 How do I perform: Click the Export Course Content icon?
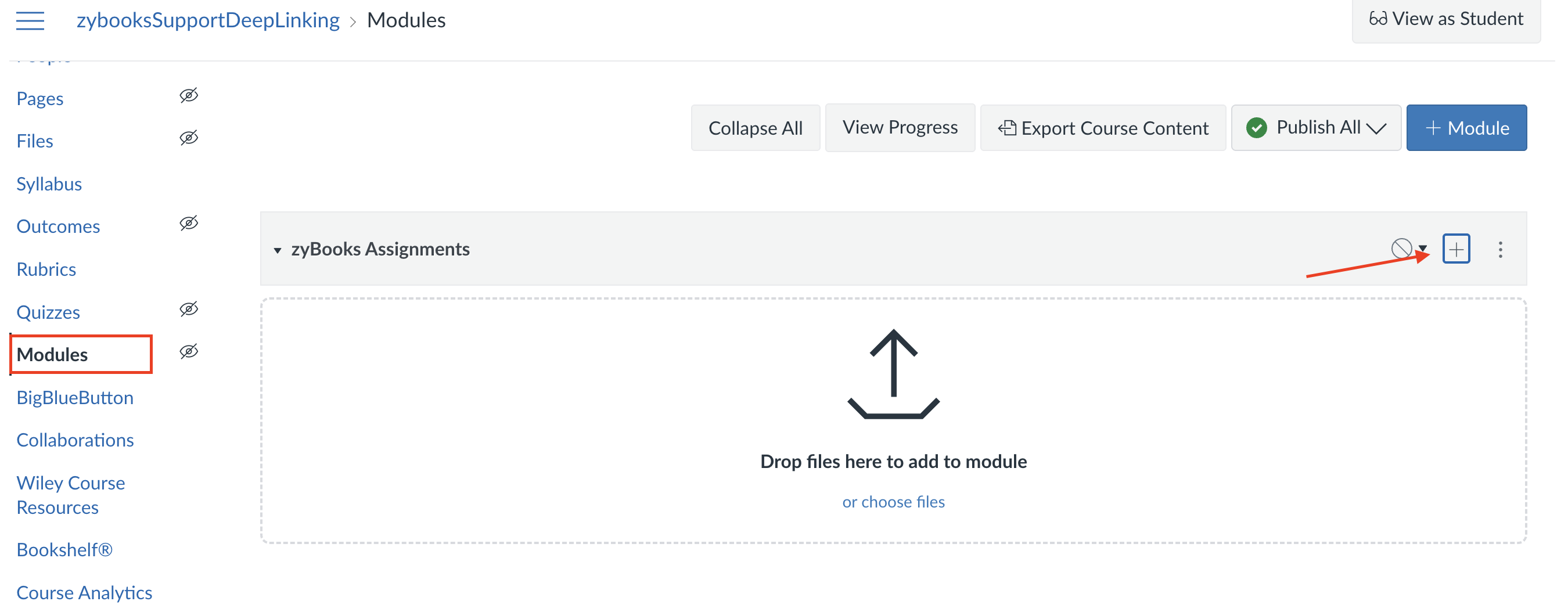click(1008, 127)
